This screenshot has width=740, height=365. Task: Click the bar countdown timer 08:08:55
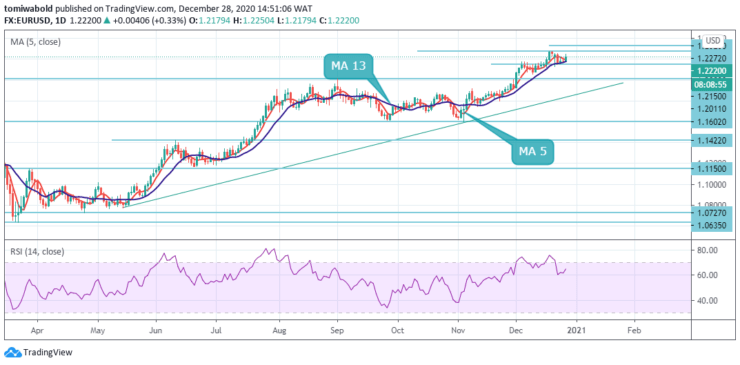(x=713, y=85)
